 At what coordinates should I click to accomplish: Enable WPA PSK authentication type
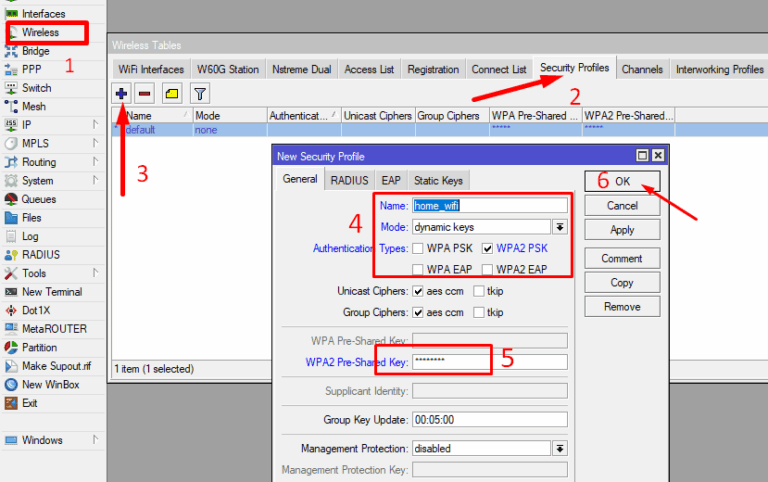[418, 249]
